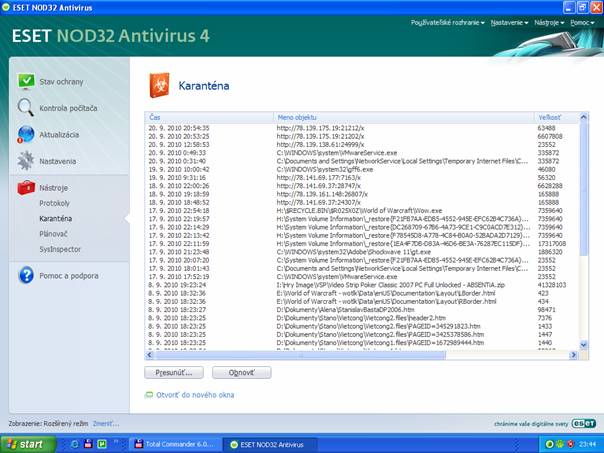Expand the Nástroje dropdown menu in header
604x453 pixels.
[549, 23]
